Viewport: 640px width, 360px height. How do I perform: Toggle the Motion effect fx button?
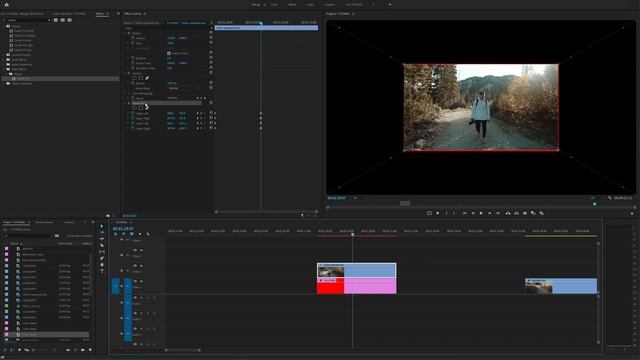[129, 33]
